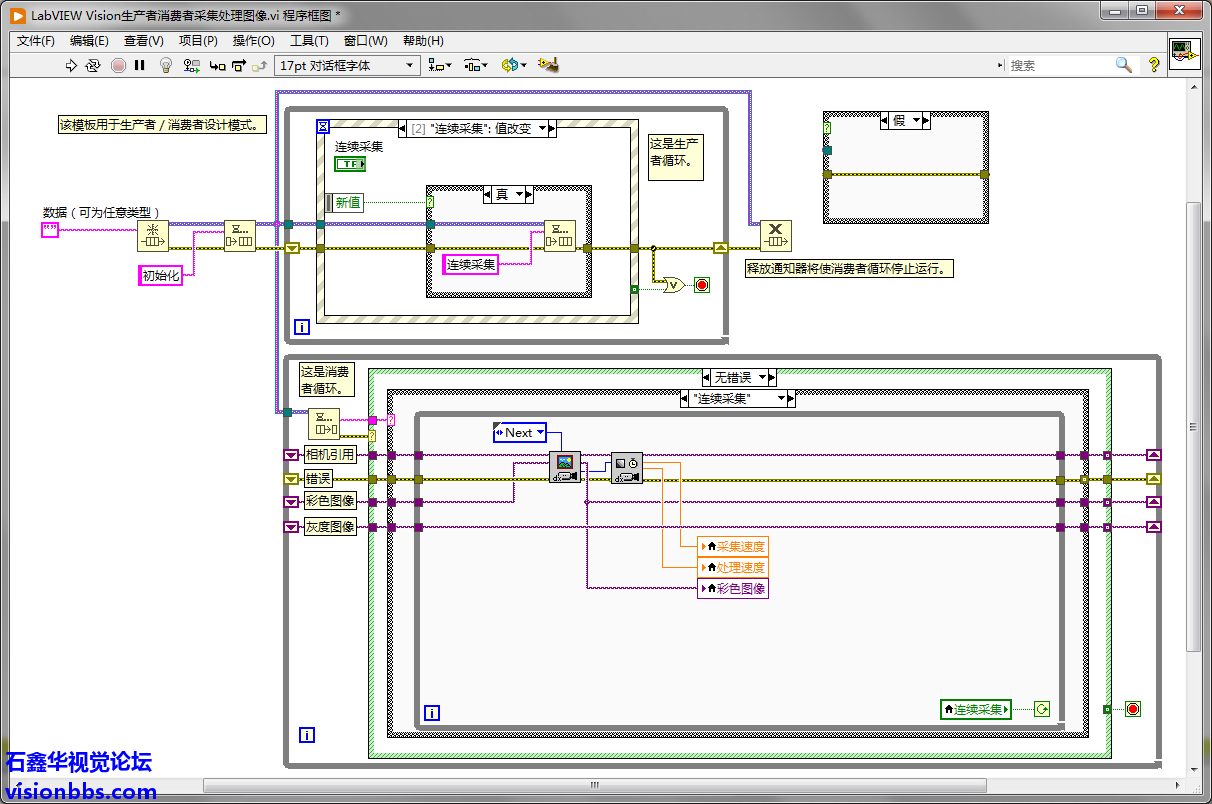Viewport: 1212px width, 804px height.
Task: Open the 工具(T) menu
Action: pos(309,41)
